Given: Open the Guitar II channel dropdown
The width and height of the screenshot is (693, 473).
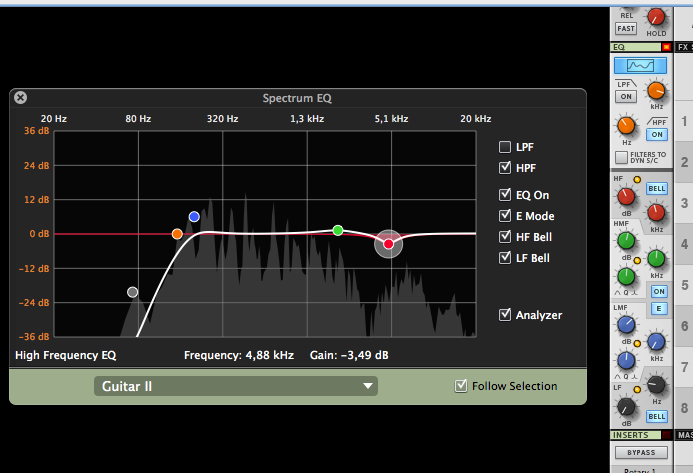Looking at the screenshot, I should point(236,386).
